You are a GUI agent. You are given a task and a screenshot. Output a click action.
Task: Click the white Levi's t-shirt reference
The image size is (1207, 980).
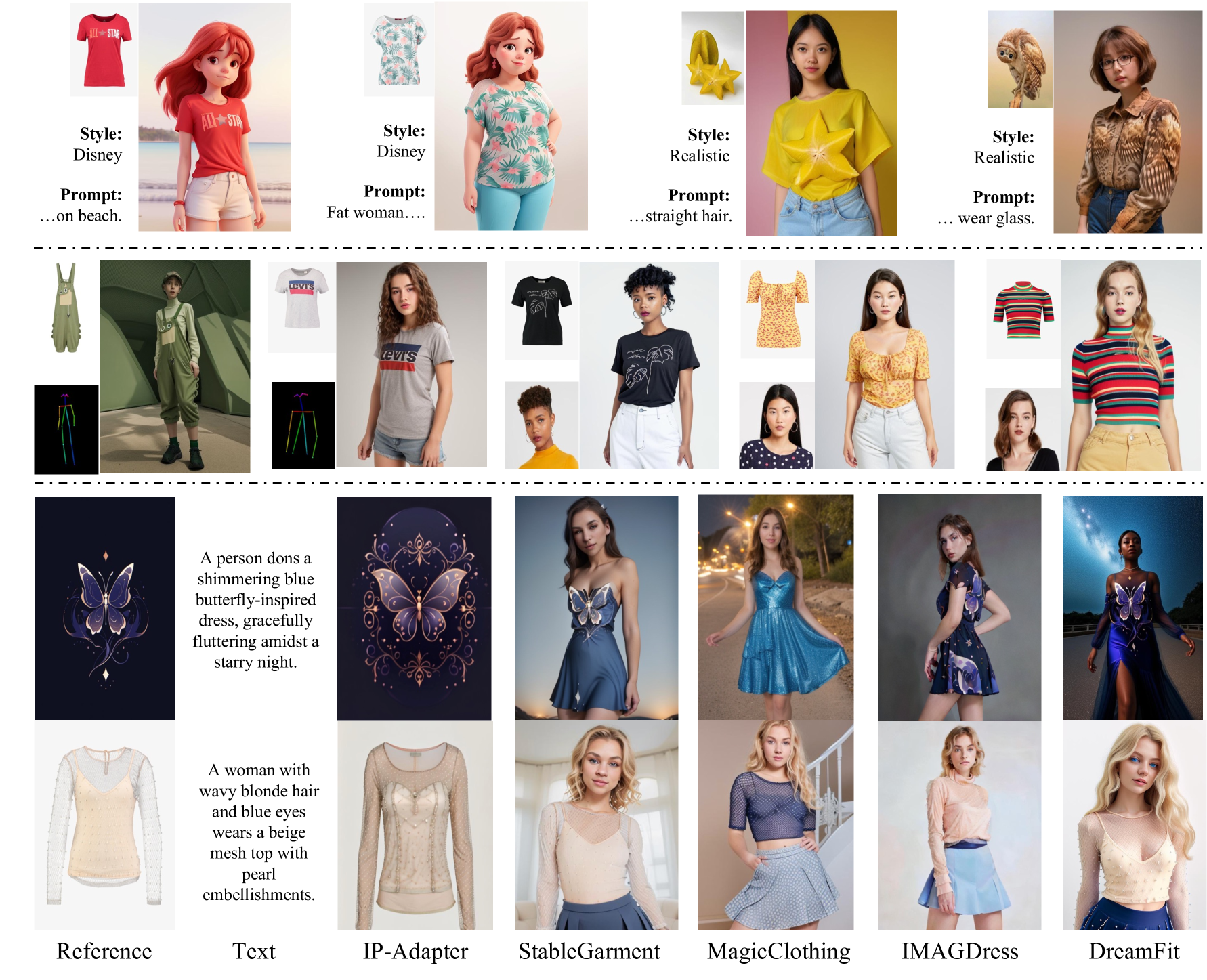click(x=301, y=307)
